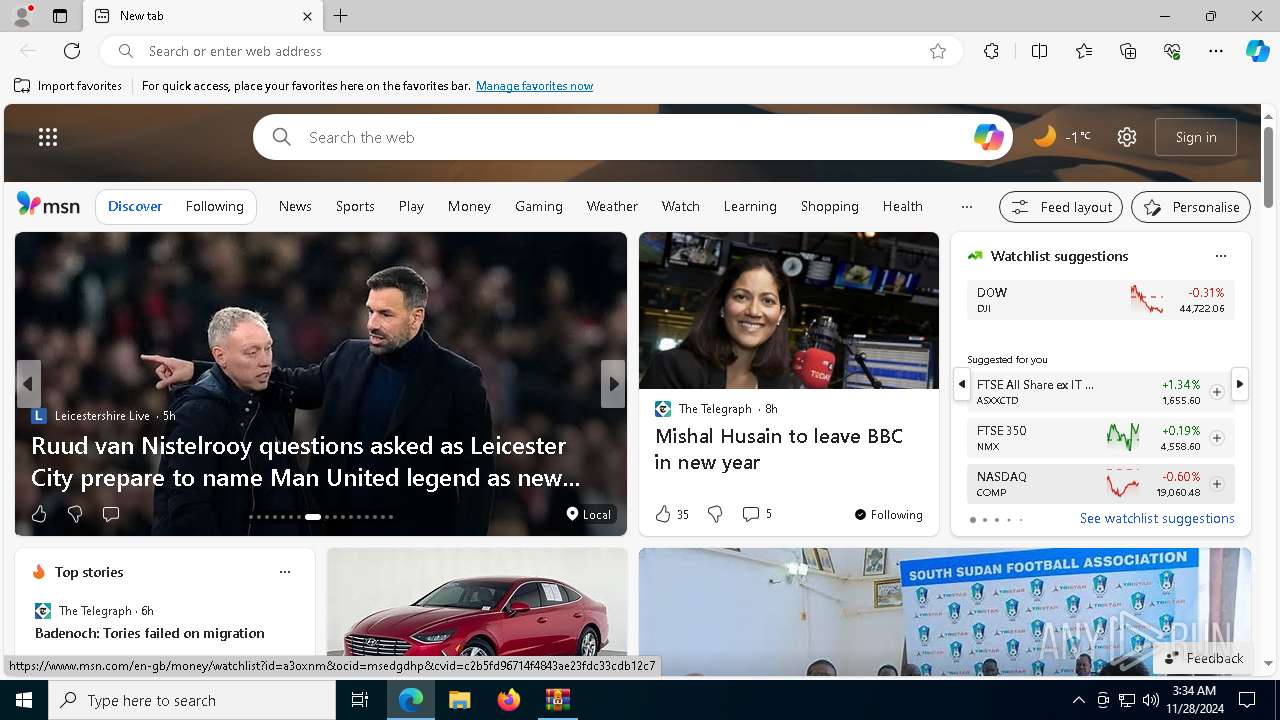1280x720 pixels.
Task: Click the page vertical scrollbar thumb
Action: click(x=1268, y=167)
